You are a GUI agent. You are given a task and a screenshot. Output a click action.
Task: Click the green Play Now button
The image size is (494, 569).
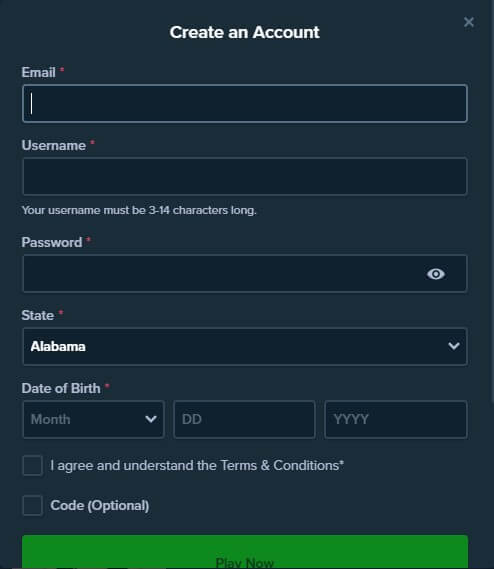[245, 552]
